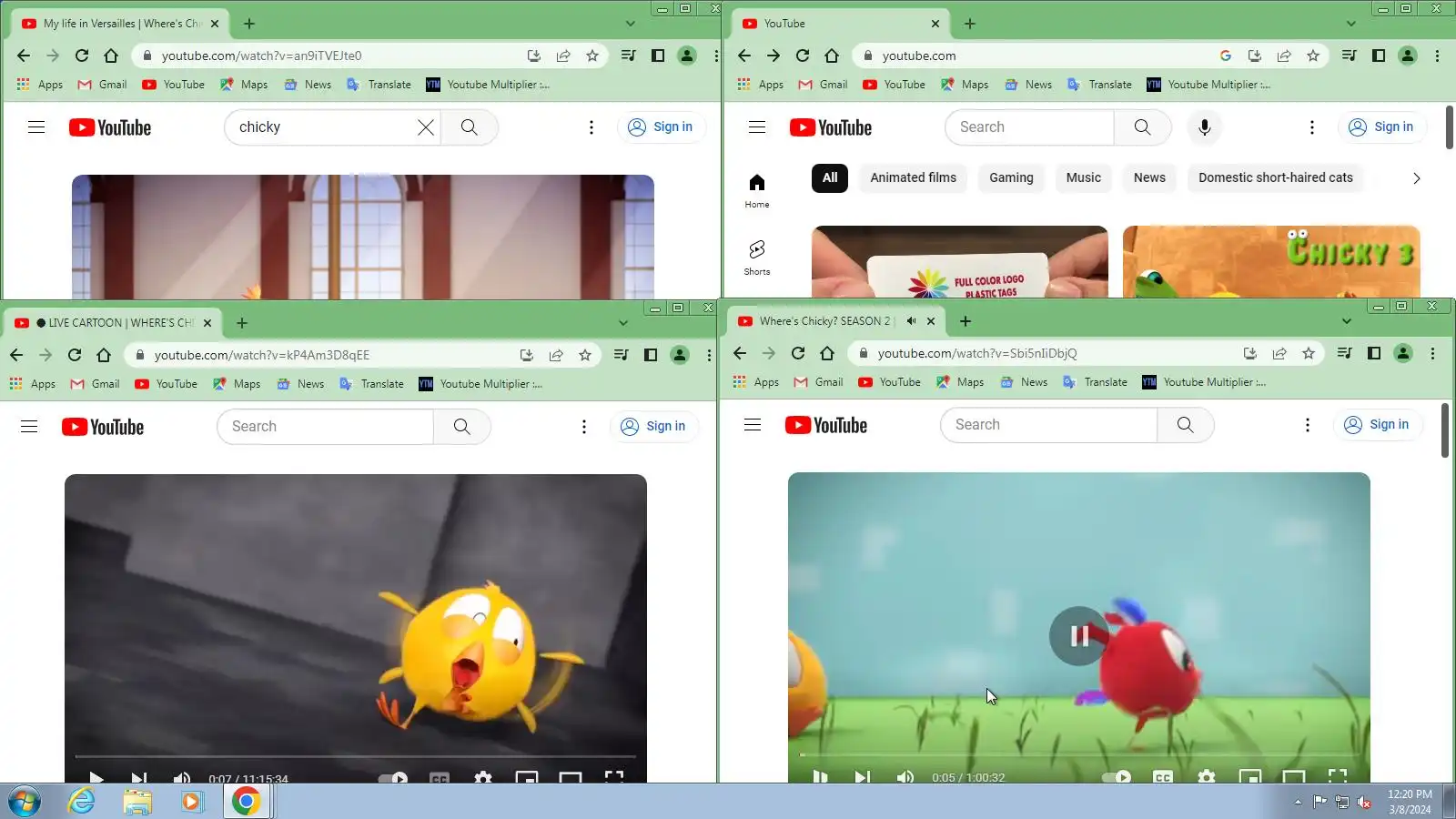Toggle theater mode in the LIVE CARTOON player
Image resolution: width=1456 pixels, height=819 pixels.
[571, 777]
